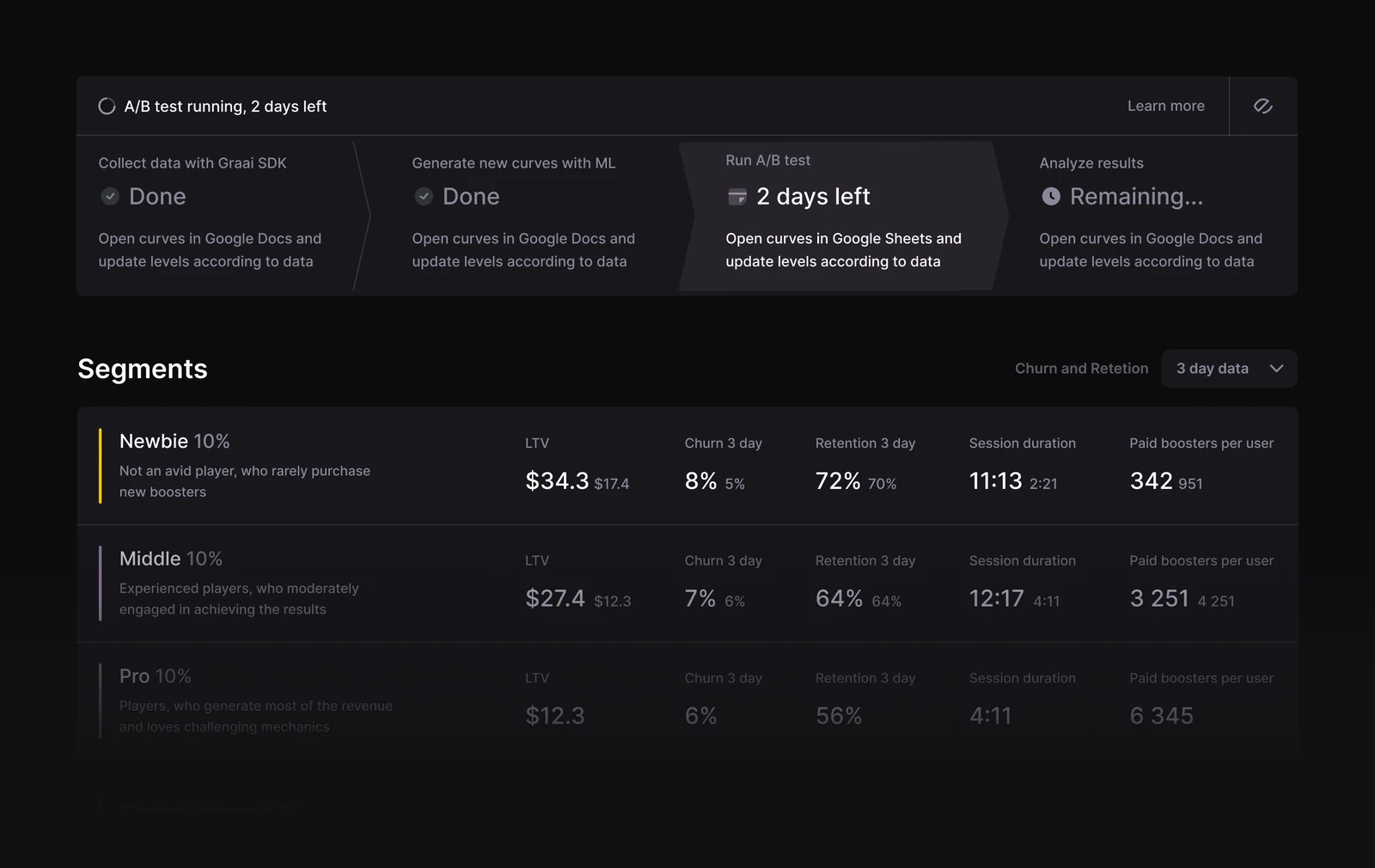Click the Middle retention value 64%
Image resolution: width=1375 pixels, height=868 pixels.
pyautogui.click(x=839, y=598)
